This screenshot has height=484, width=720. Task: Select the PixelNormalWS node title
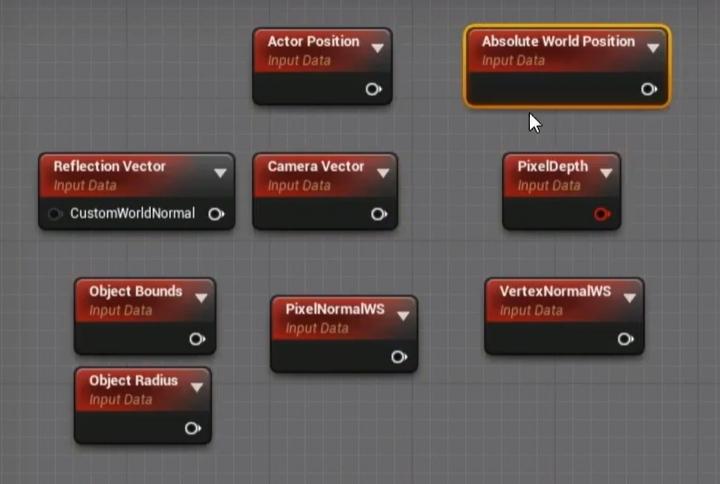point(335,309)
